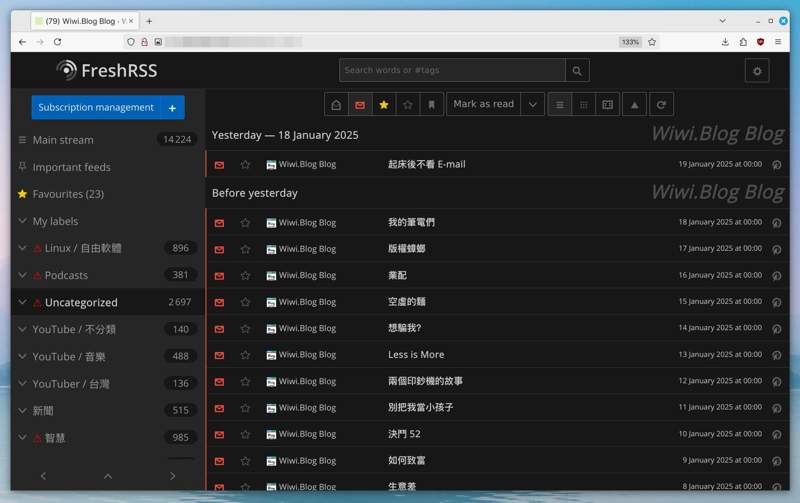The width and height of the screenshot is (800, 503).
Task: Select the 智慧 category
Action: pyautogui.click(x=55, y=438)
